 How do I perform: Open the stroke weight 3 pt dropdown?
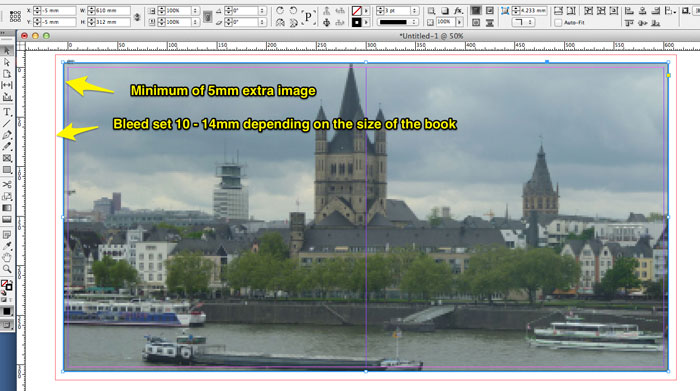[x=414, y=10]
